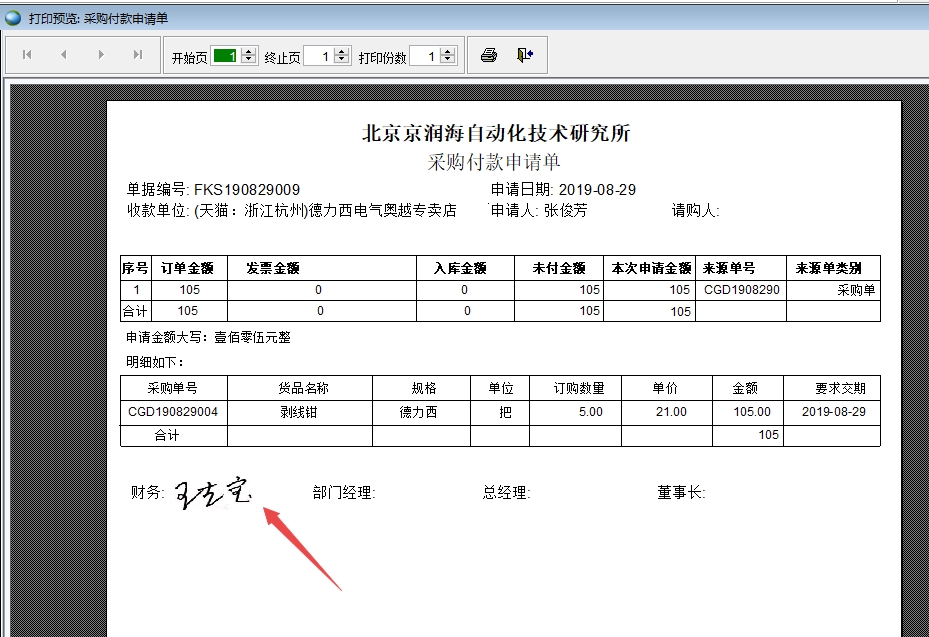Image resolution: width=929 pixels, height=637 pixels.
Task: Decrease the start page (开始页) value
Action: click(249, 61)
